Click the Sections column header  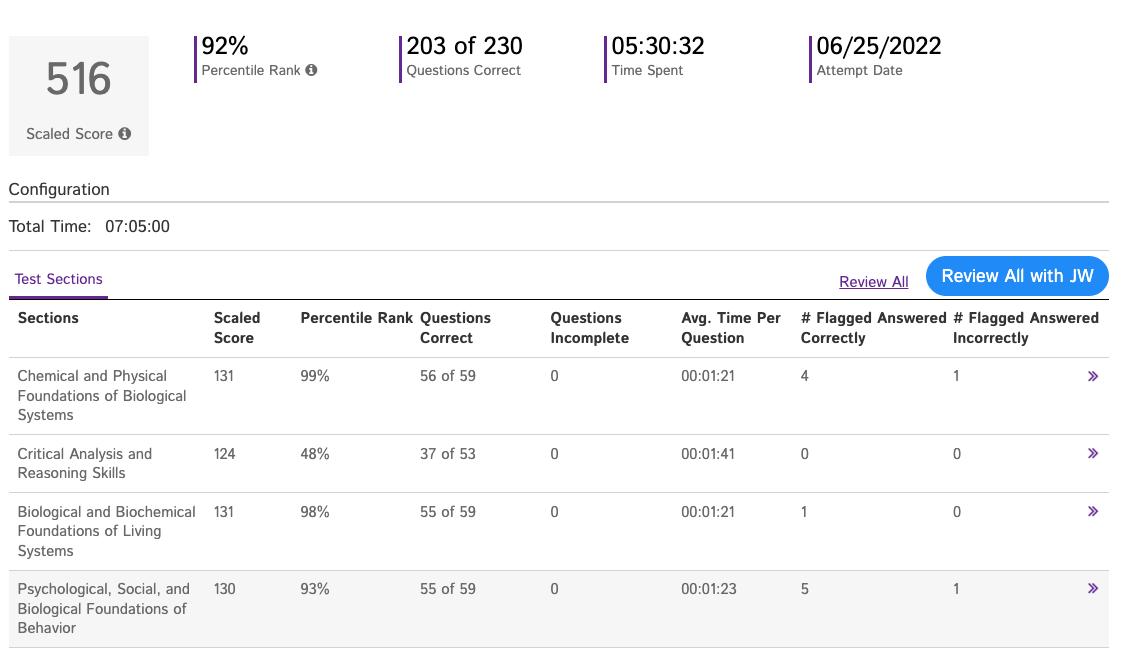pyautogui.click(x=48, y=318)
